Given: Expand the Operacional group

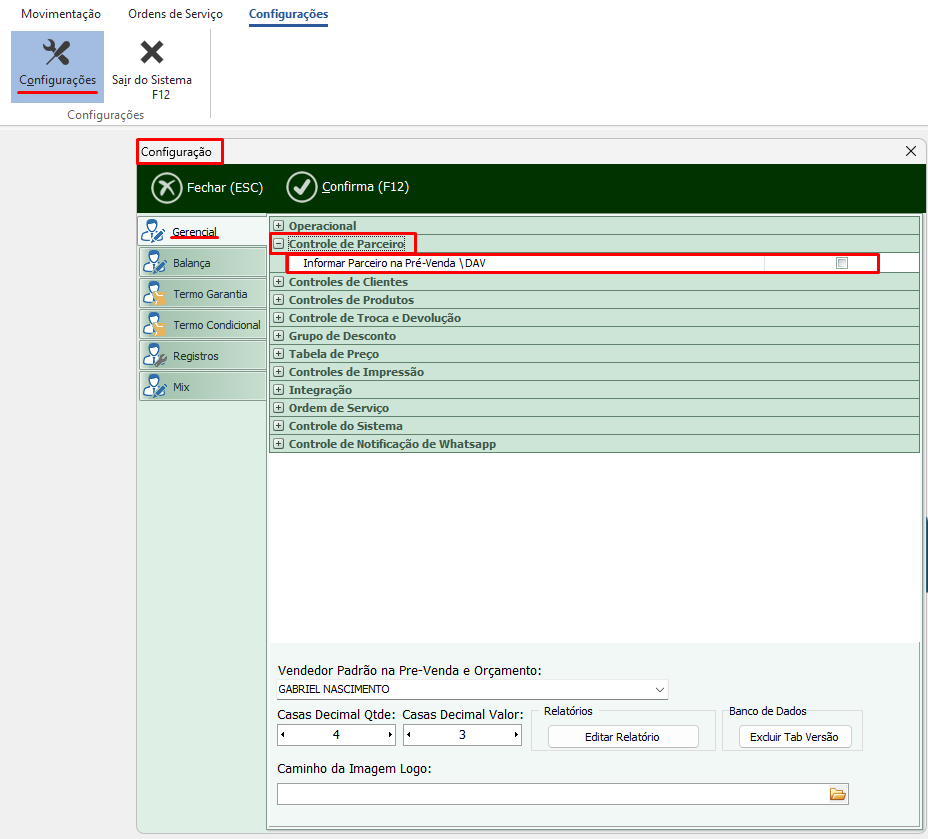Looking at the screenshot, I should pyautogui.click(x=279, y=226).
